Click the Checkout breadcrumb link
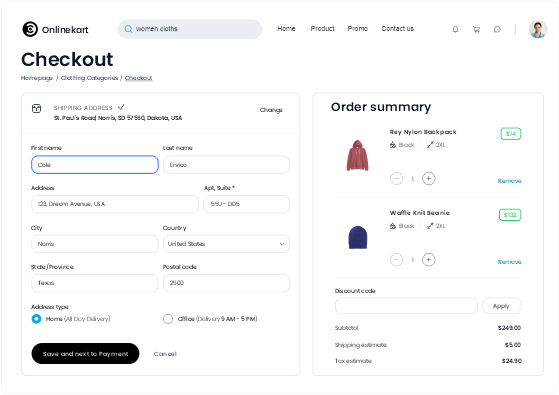The height and width of the screenshot is (395, 559). coord(138,78)
